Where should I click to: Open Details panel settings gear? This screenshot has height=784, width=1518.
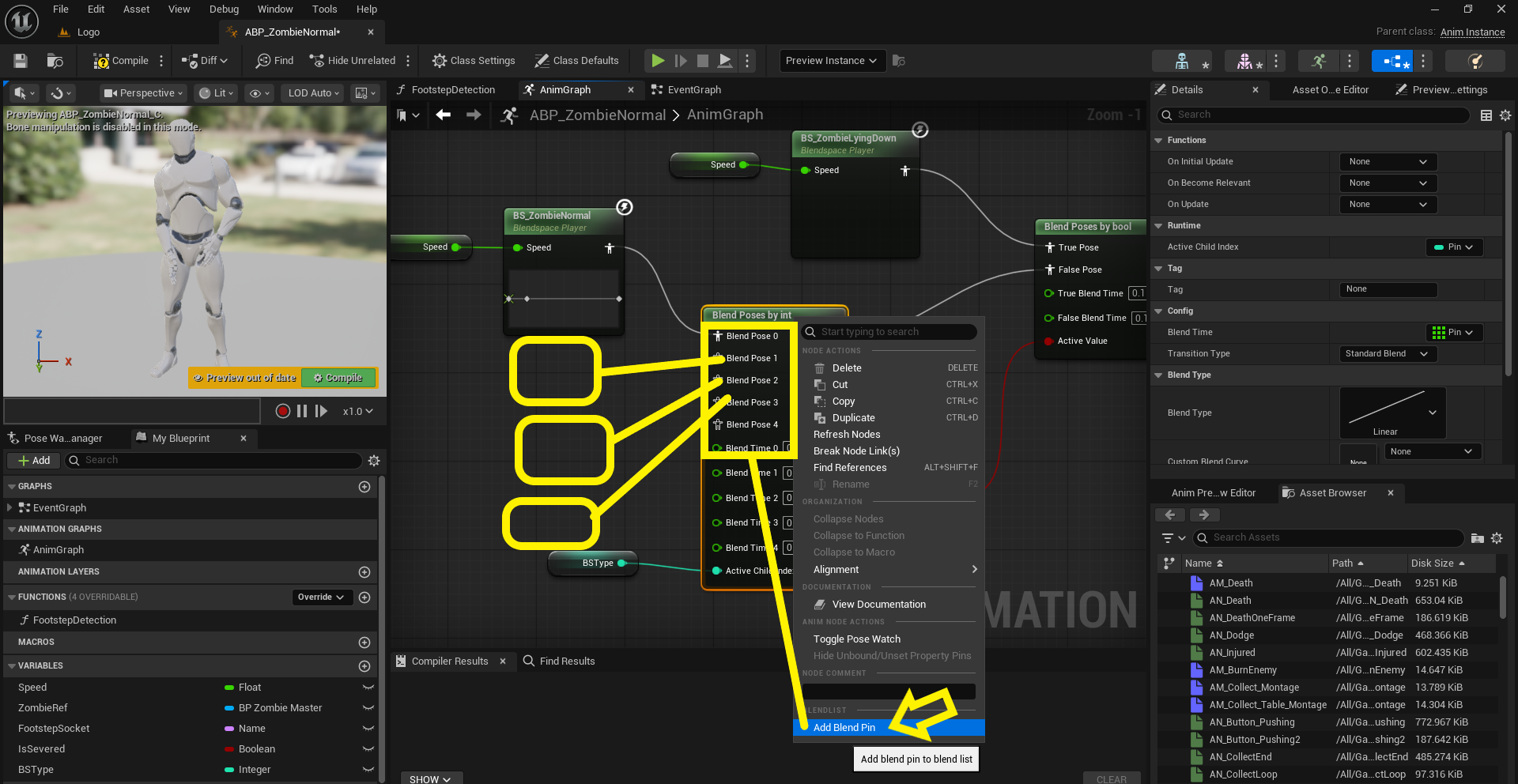(1505, 115)
